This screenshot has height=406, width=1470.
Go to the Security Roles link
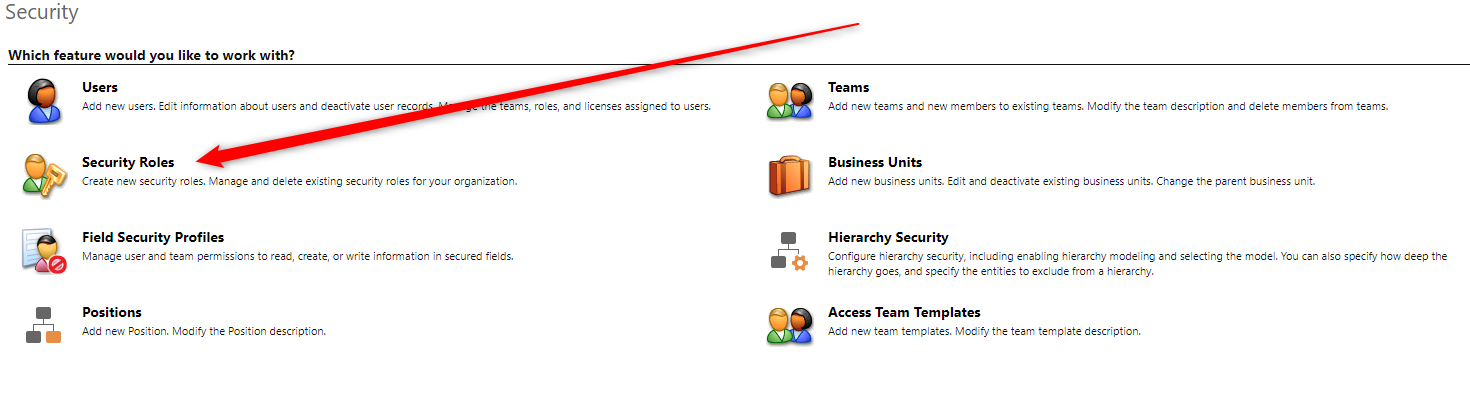128,162
